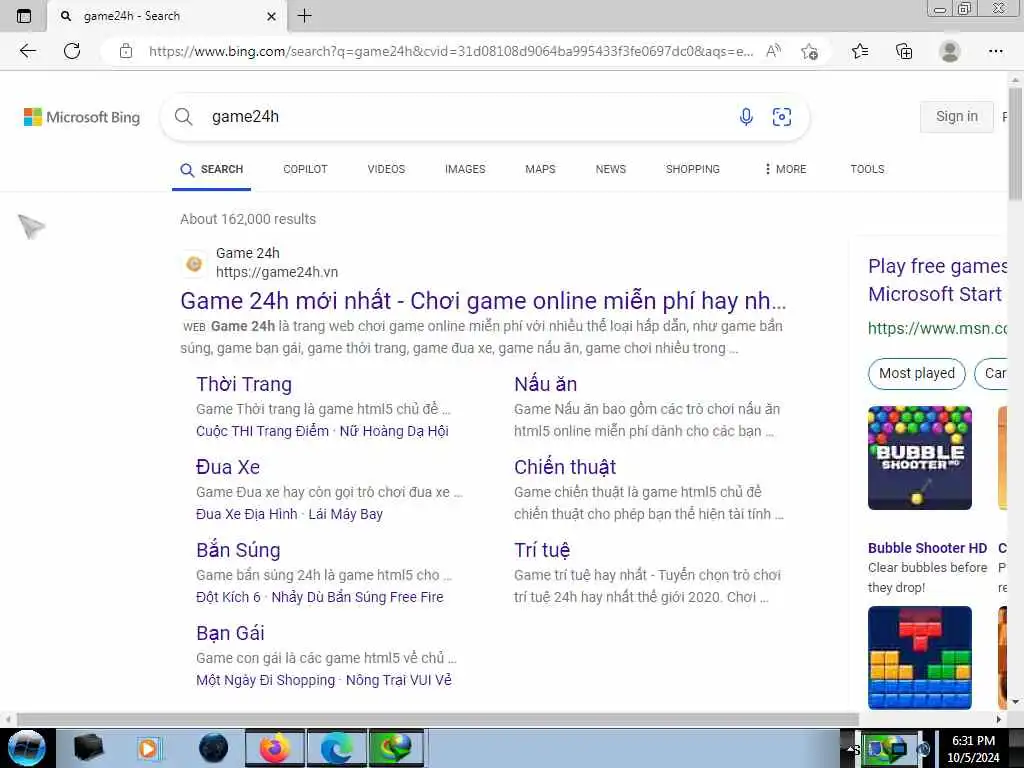This screenshot has width=1024, height=768.
Task: Open the dark folder taskbar icon
Action: coord(88,748)
